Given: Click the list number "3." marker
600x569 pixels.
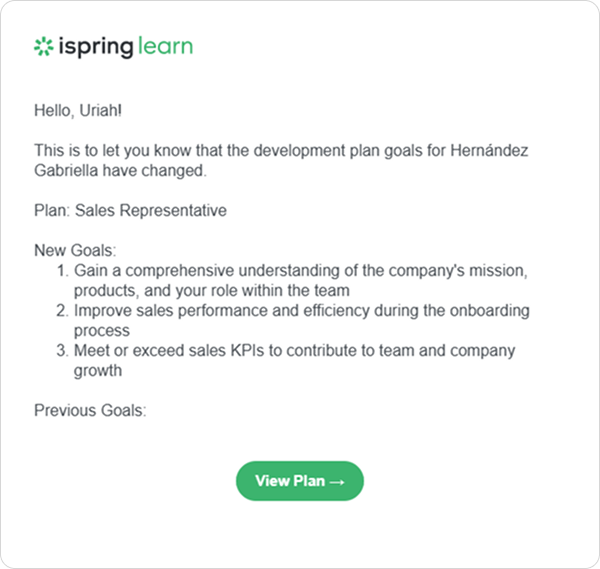Looking at the screenshot, I should tap(63, 351).
